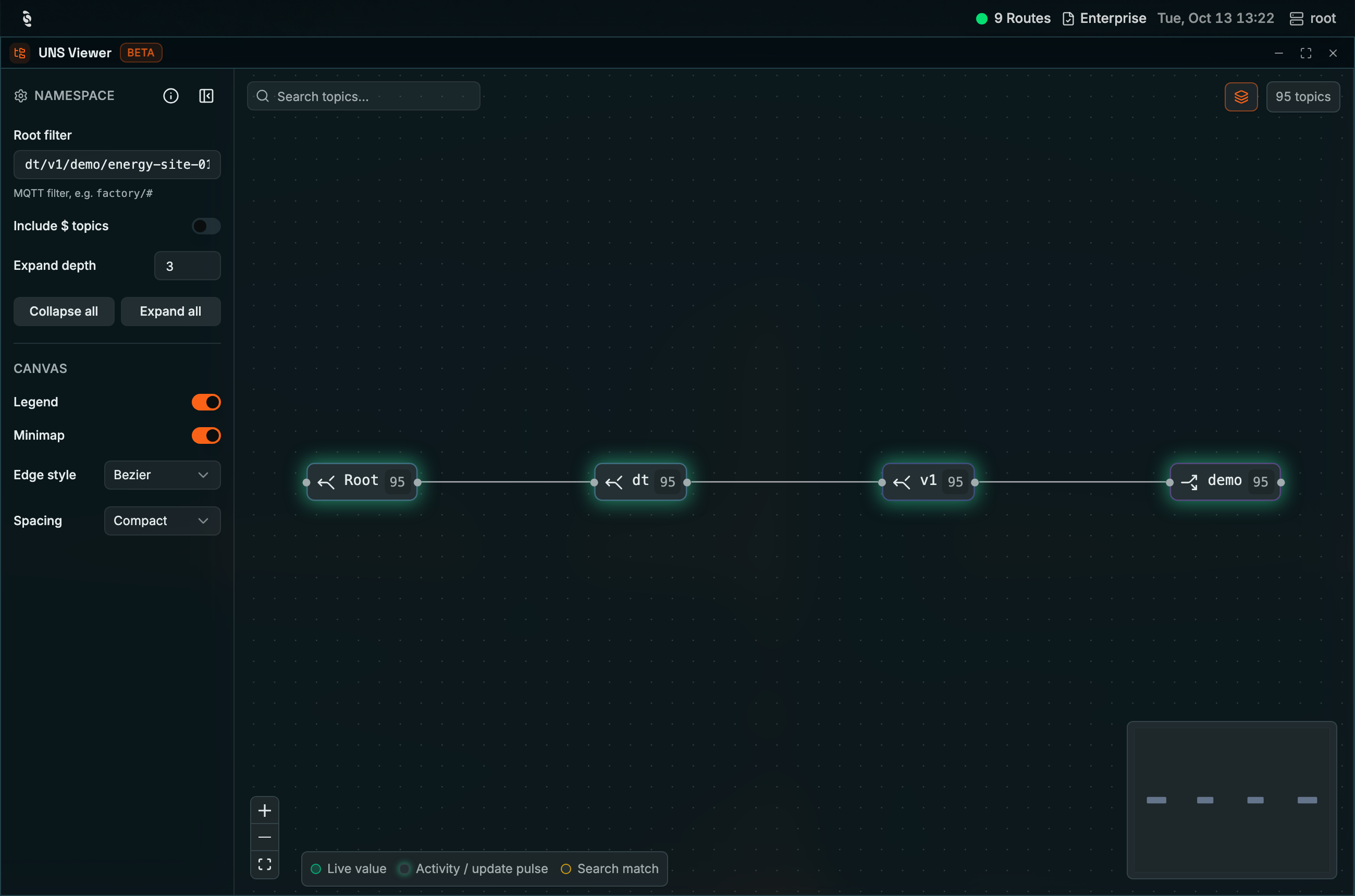Click the UNS Viewer window icon
The height and width of the screenshot is (896, 1355).
(20, 53)
